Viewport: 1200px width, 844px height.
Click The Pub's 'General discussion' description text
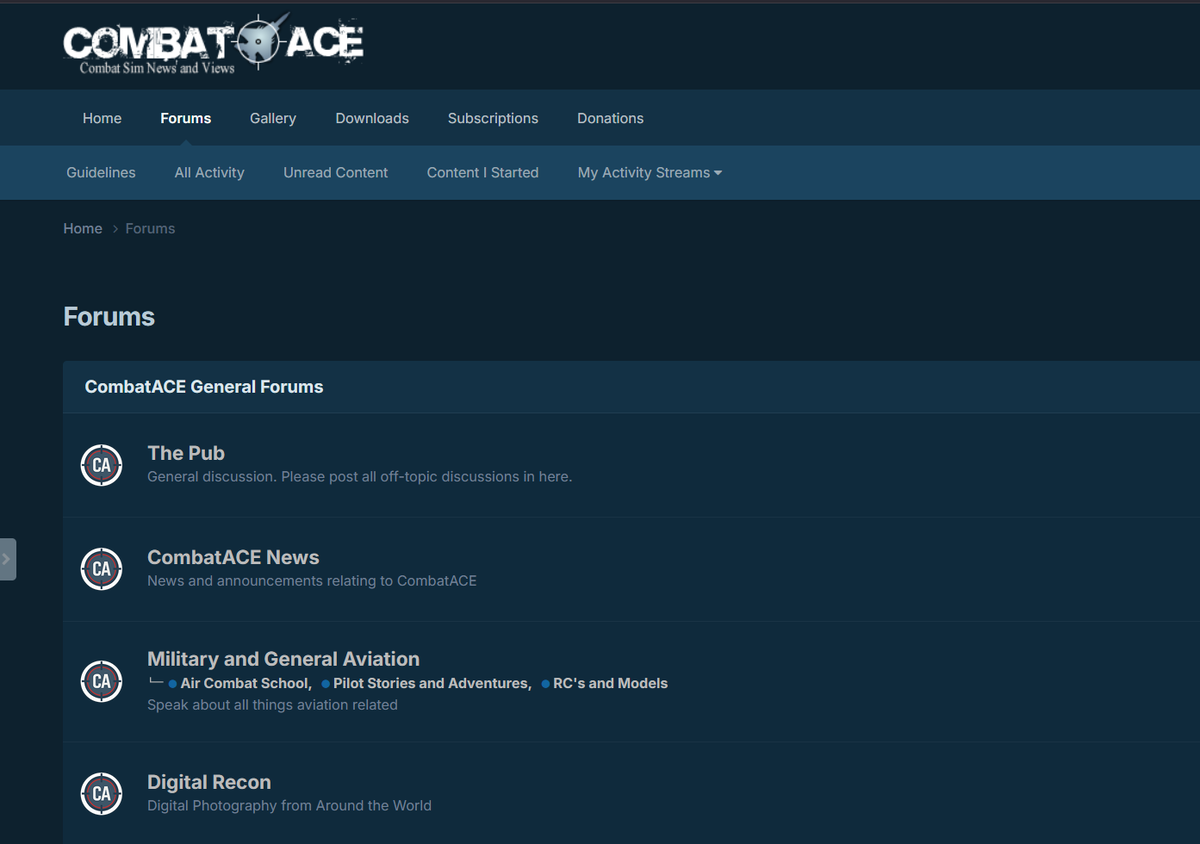[x=359, y=477]
